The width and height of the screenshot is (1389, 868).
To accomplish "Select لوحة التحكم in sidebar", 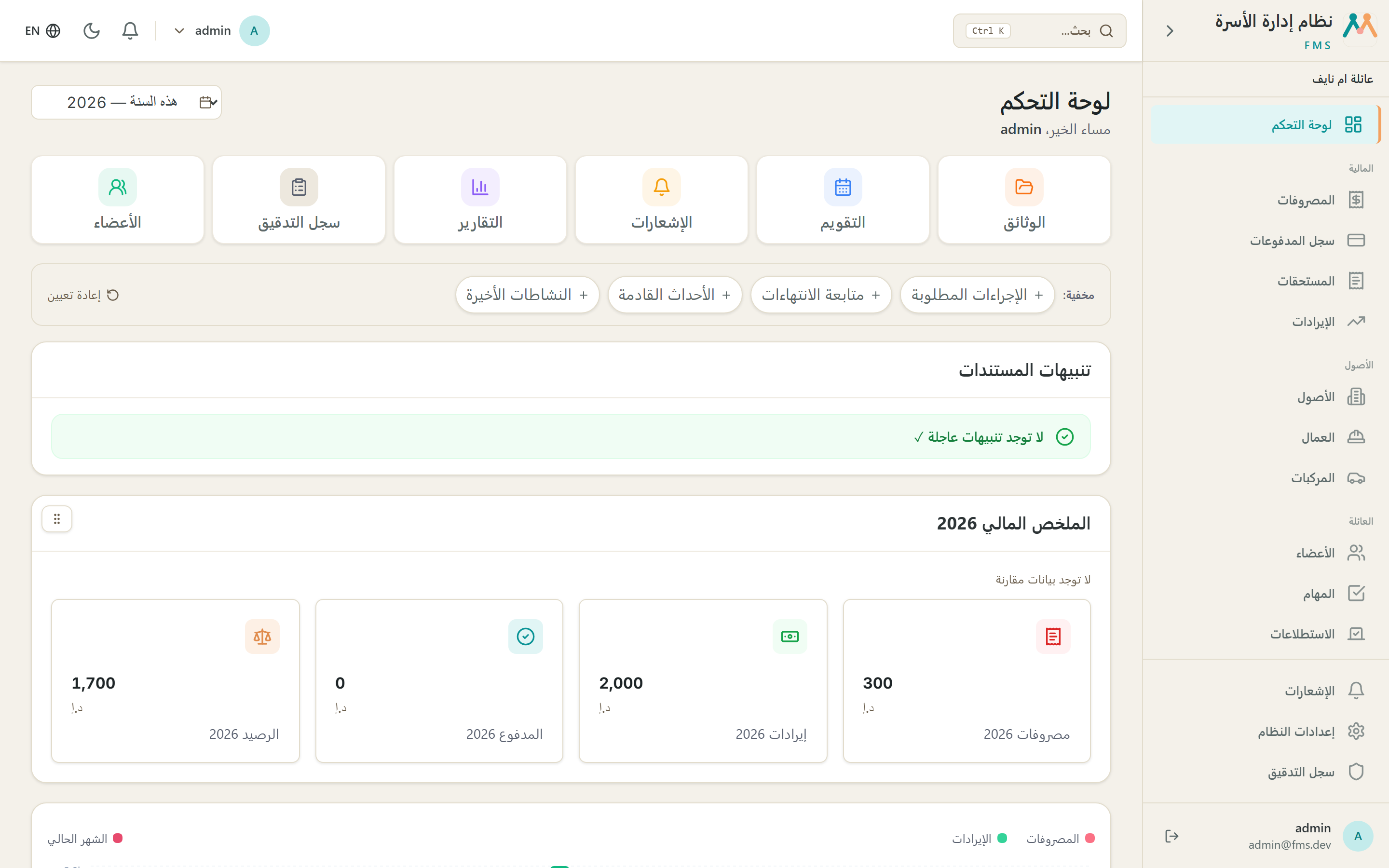I will 1265,124.
